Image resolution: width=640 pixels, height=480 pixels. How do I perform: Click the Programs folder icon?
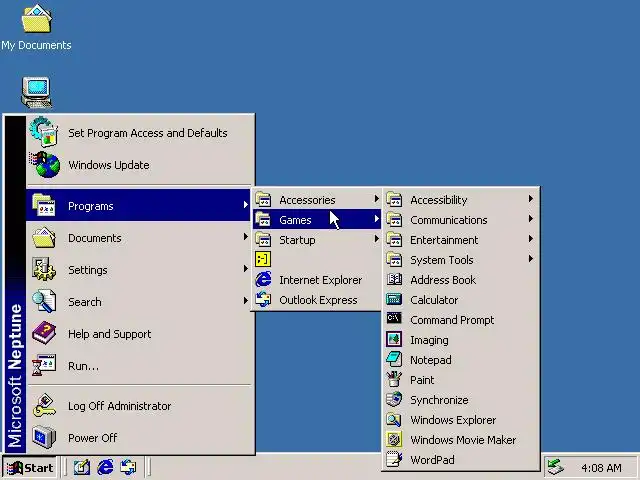click(44, 205)
